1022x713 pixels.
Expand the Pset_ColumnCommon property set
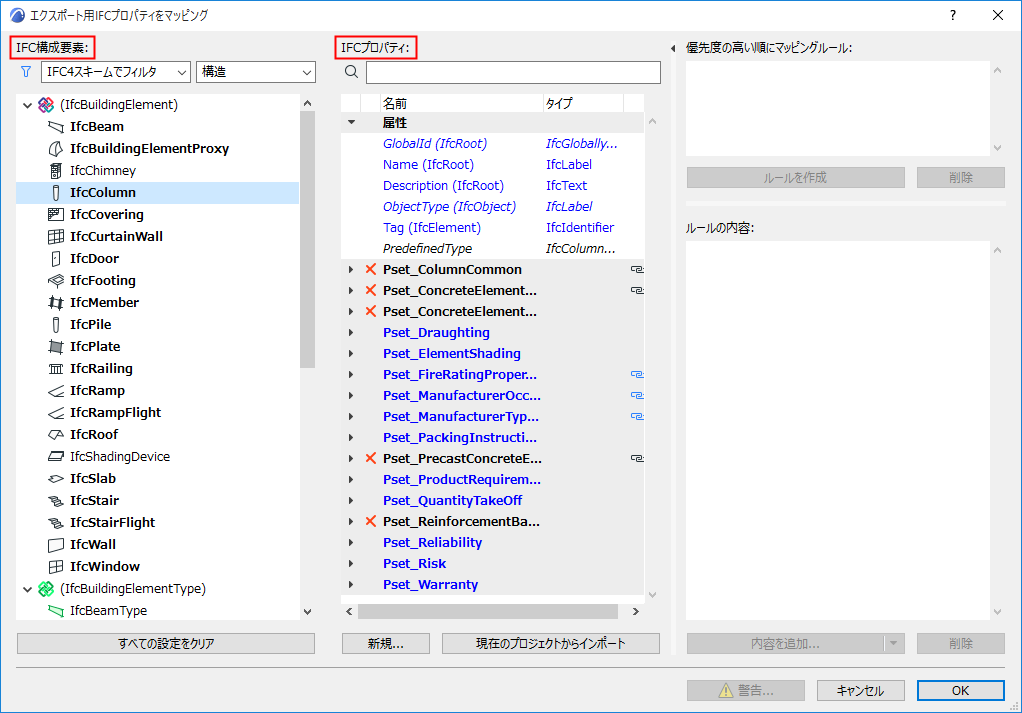(x=351, y=269)
